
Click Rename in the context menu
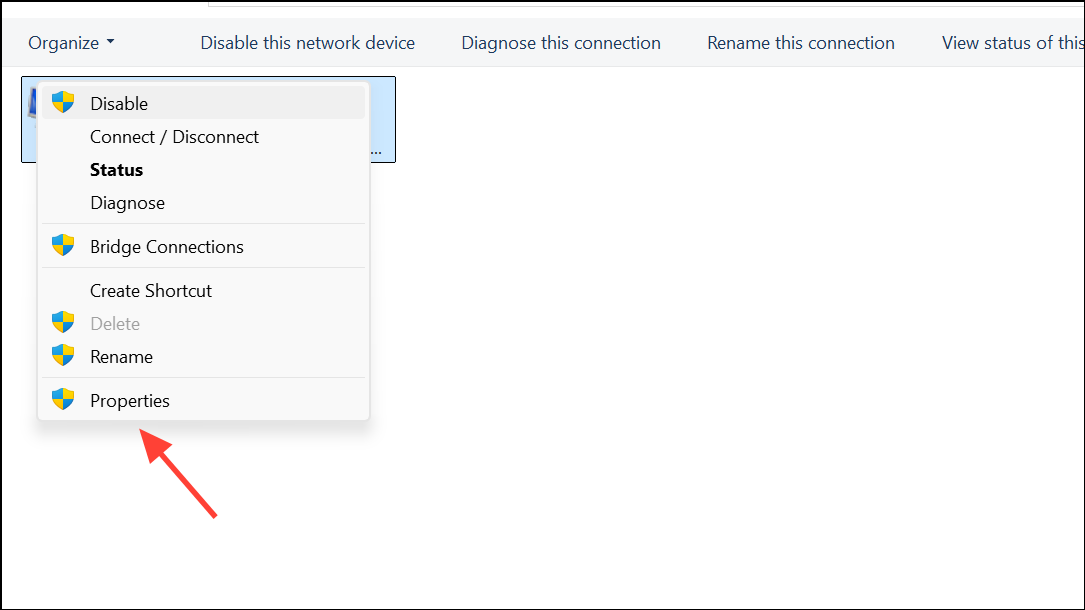(x=121, y=356)
